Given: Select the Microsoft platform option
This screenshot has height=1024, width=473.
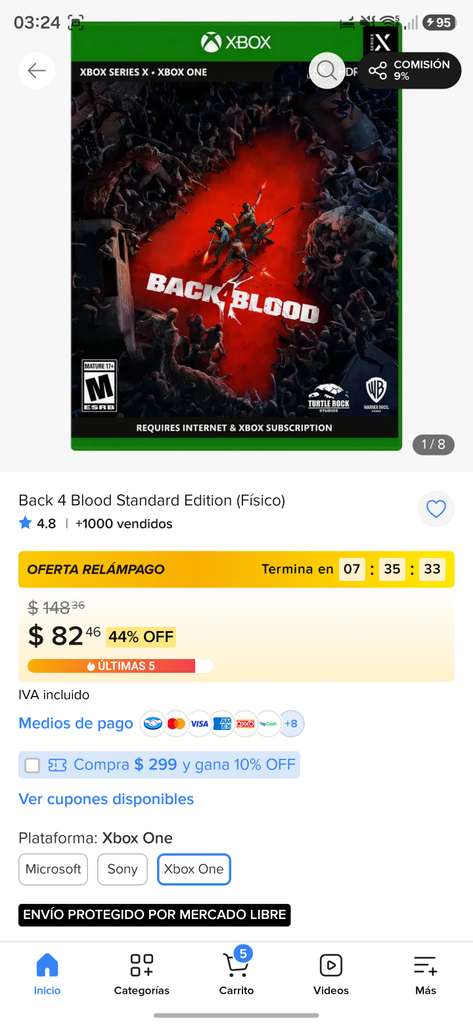Looking at the screenshot, I should (53, 869).
